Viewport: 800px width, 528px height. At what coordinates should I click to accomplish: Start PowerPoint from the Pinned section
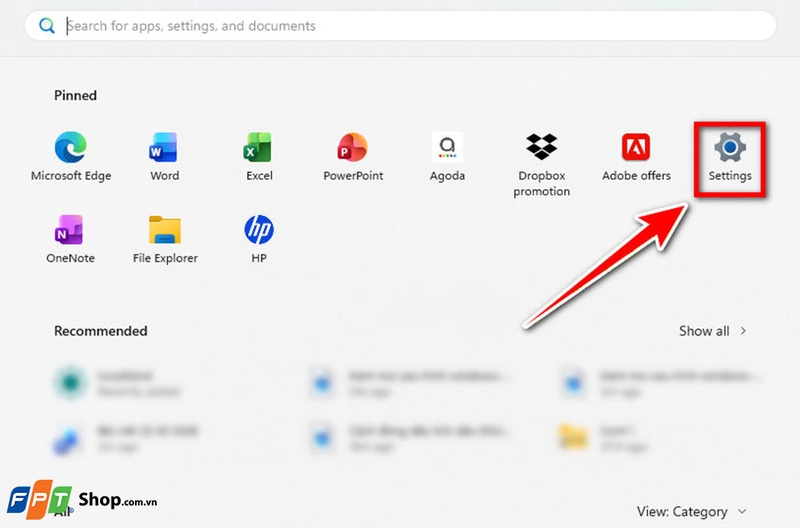353,156
